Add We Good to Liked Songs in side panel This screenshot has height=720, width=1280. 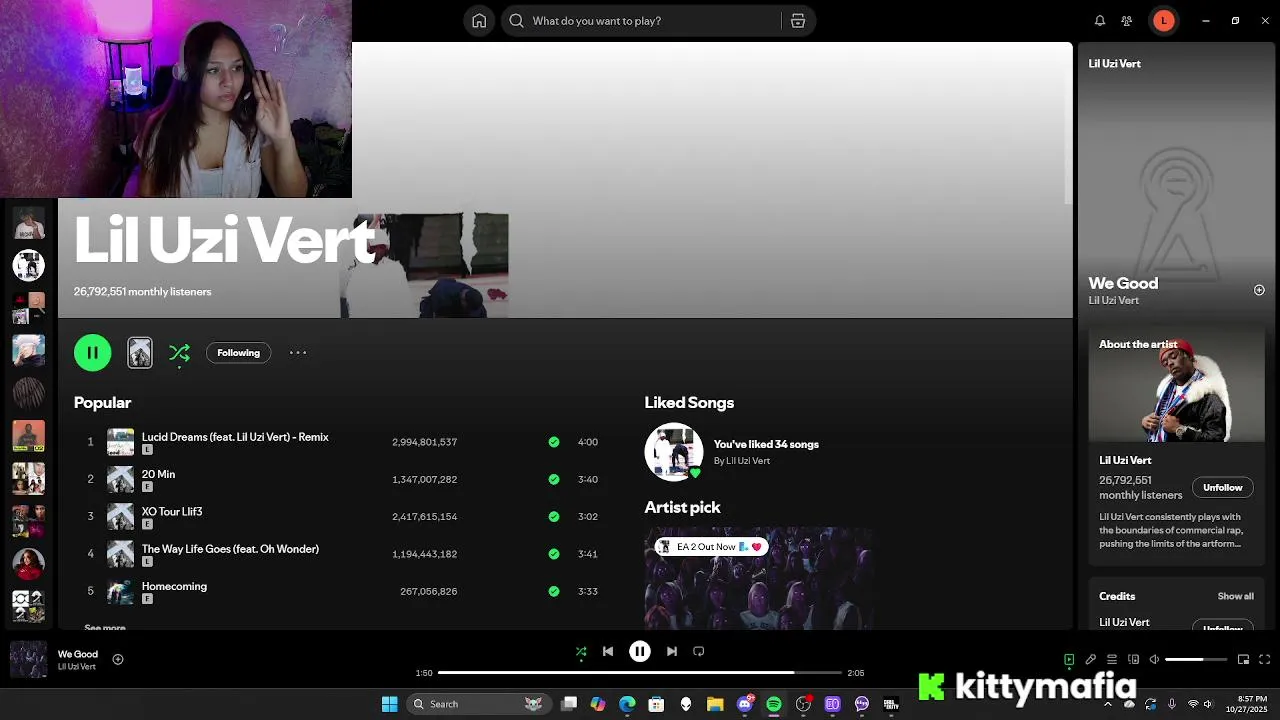click(1259, 290)
